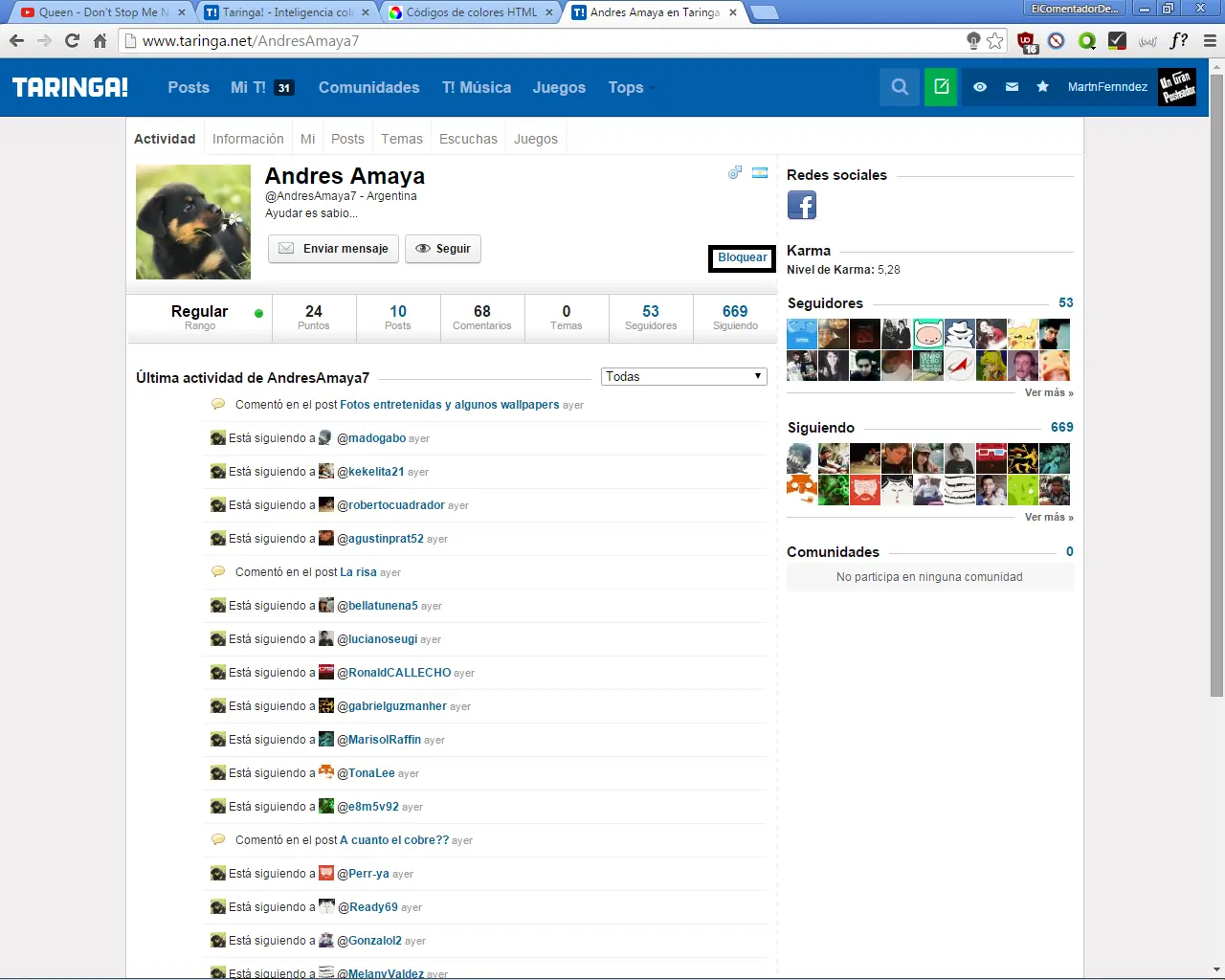Click Ver más under Seguidores
Image resolution: width=1225 pixels, height=980 pixels.
click(x=1049, y=393)
